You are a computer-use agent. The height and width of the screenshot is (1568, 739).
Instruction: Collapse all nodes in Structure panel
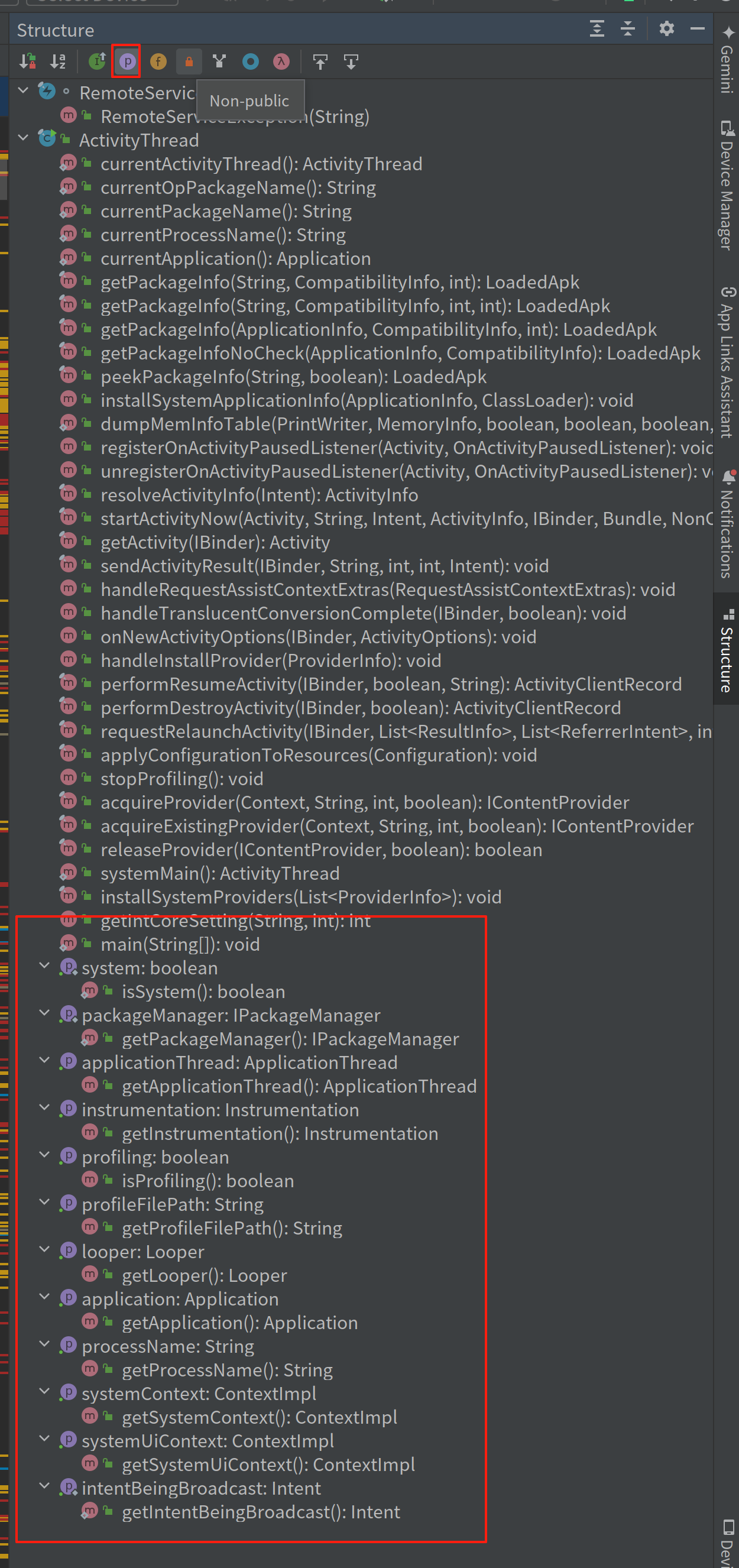click(x=628, y=28)
